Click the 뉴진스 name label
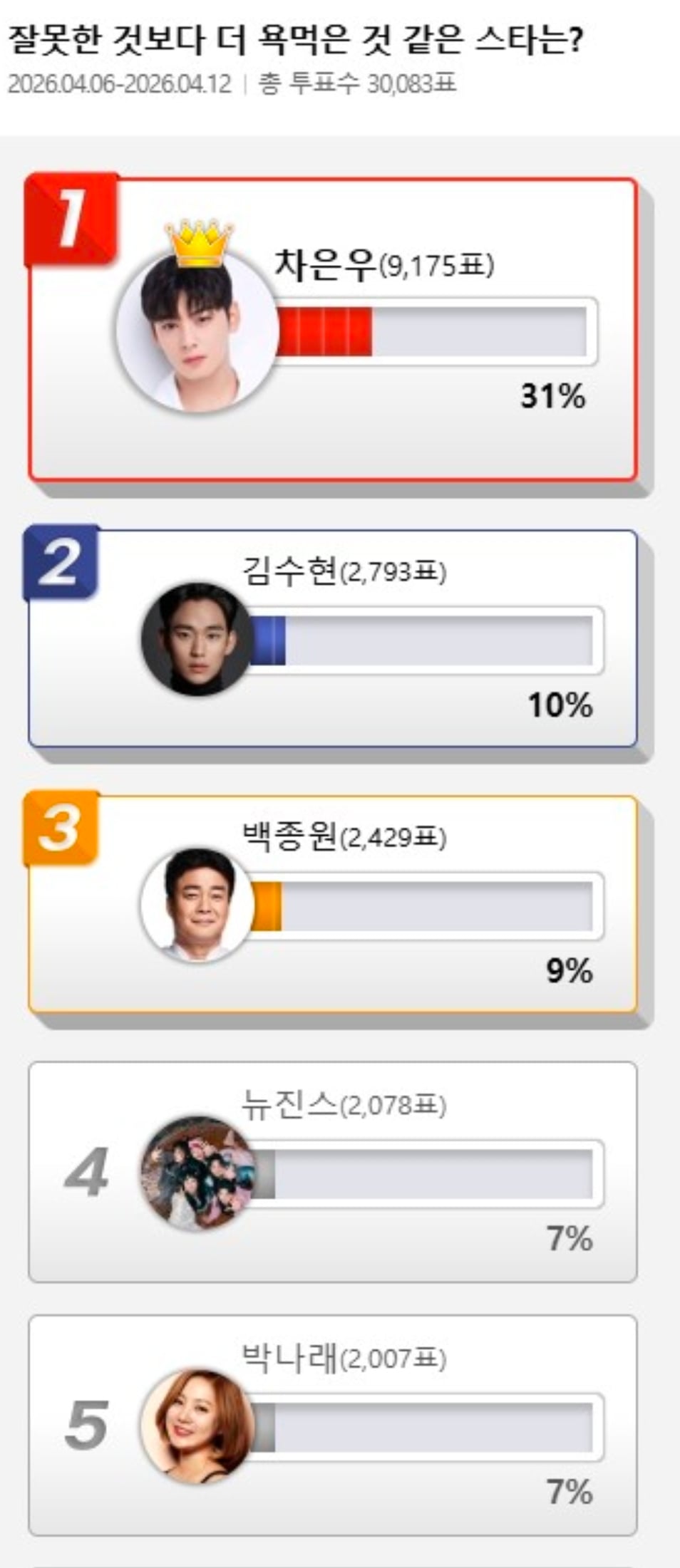This screenshot has width=680, height=1568. pyautogui.click(x=289, y=1105)
